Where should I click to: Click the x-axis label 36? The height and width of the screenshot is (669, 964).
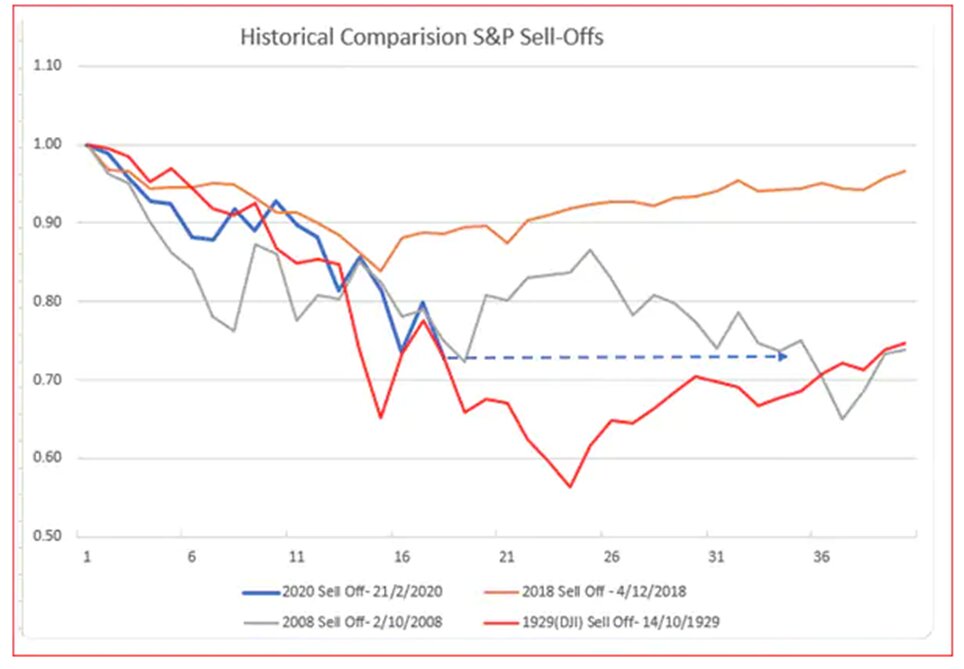821,557
